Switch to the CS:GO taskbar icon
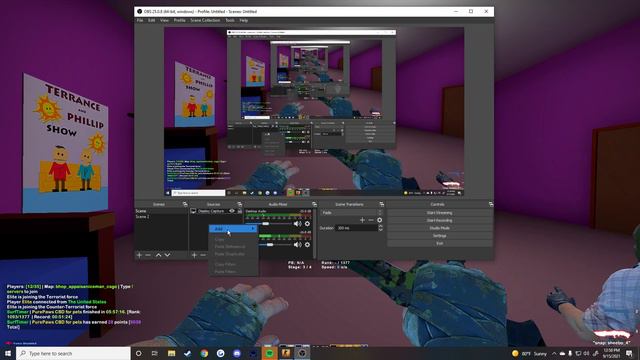The image size is (640, 360). click(286, 353)
